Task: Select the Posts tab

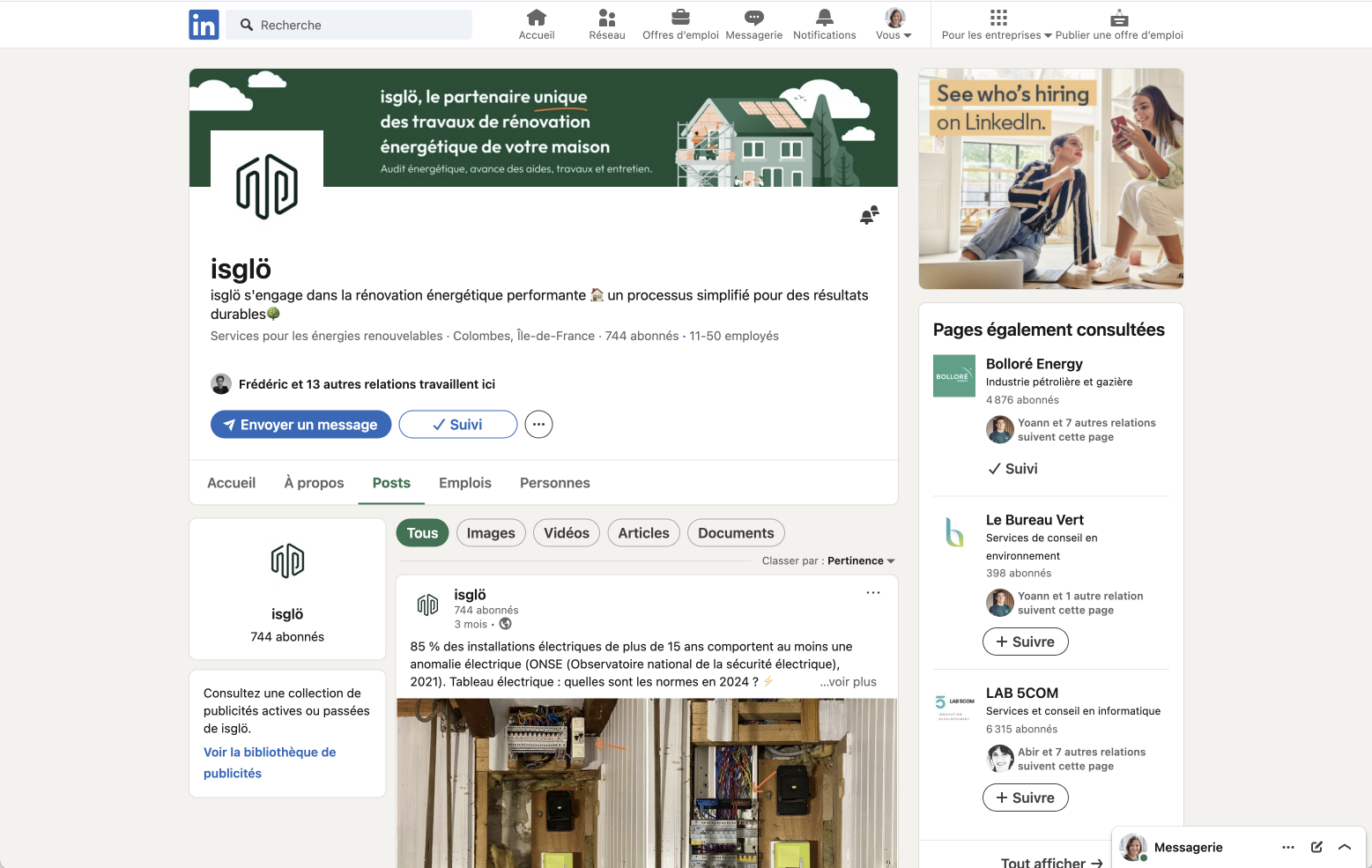Action: 391,483
